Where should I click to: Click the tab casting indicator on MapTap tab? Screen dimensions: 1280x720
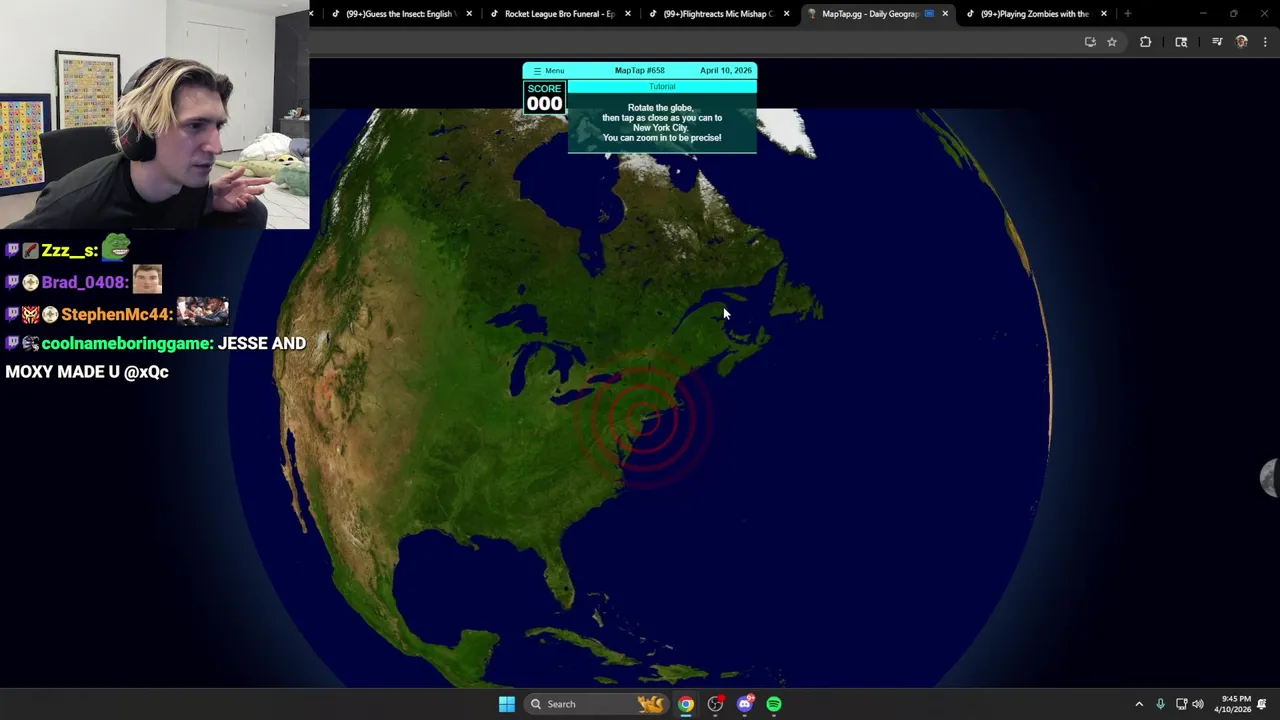(x=929, y=14)
